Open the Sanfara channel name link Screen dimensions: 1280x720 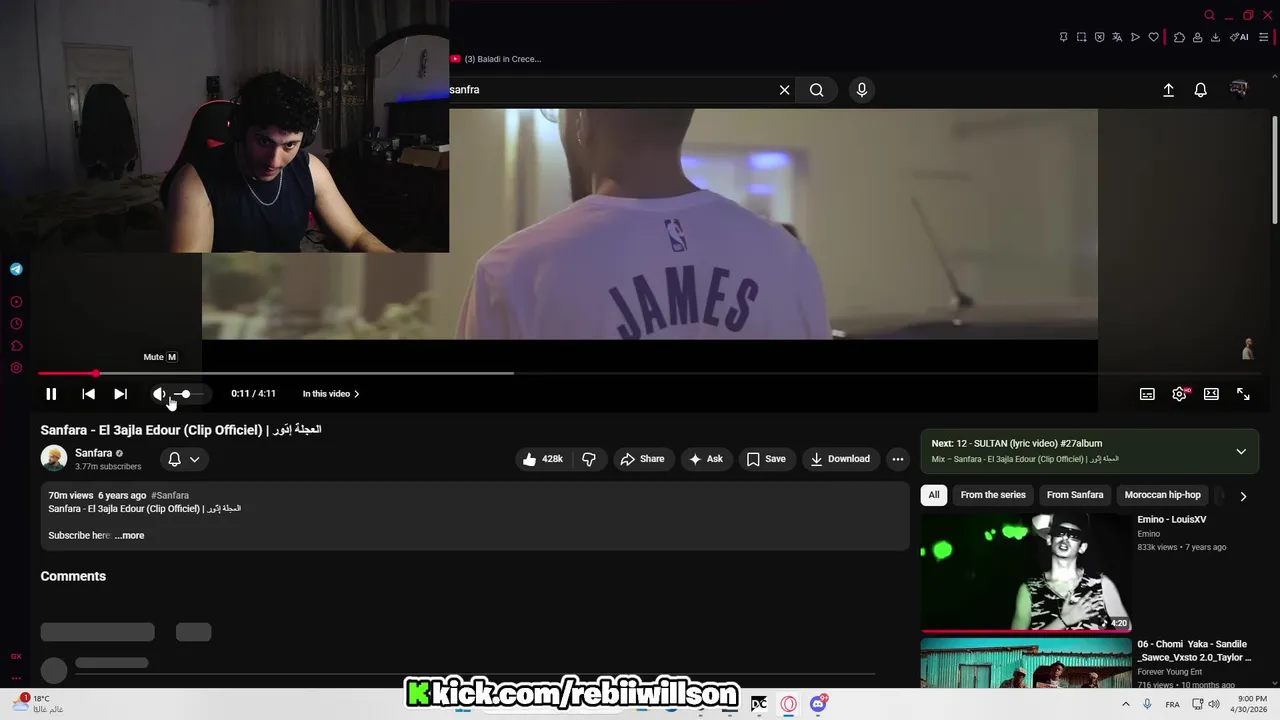tap(93, 453)
